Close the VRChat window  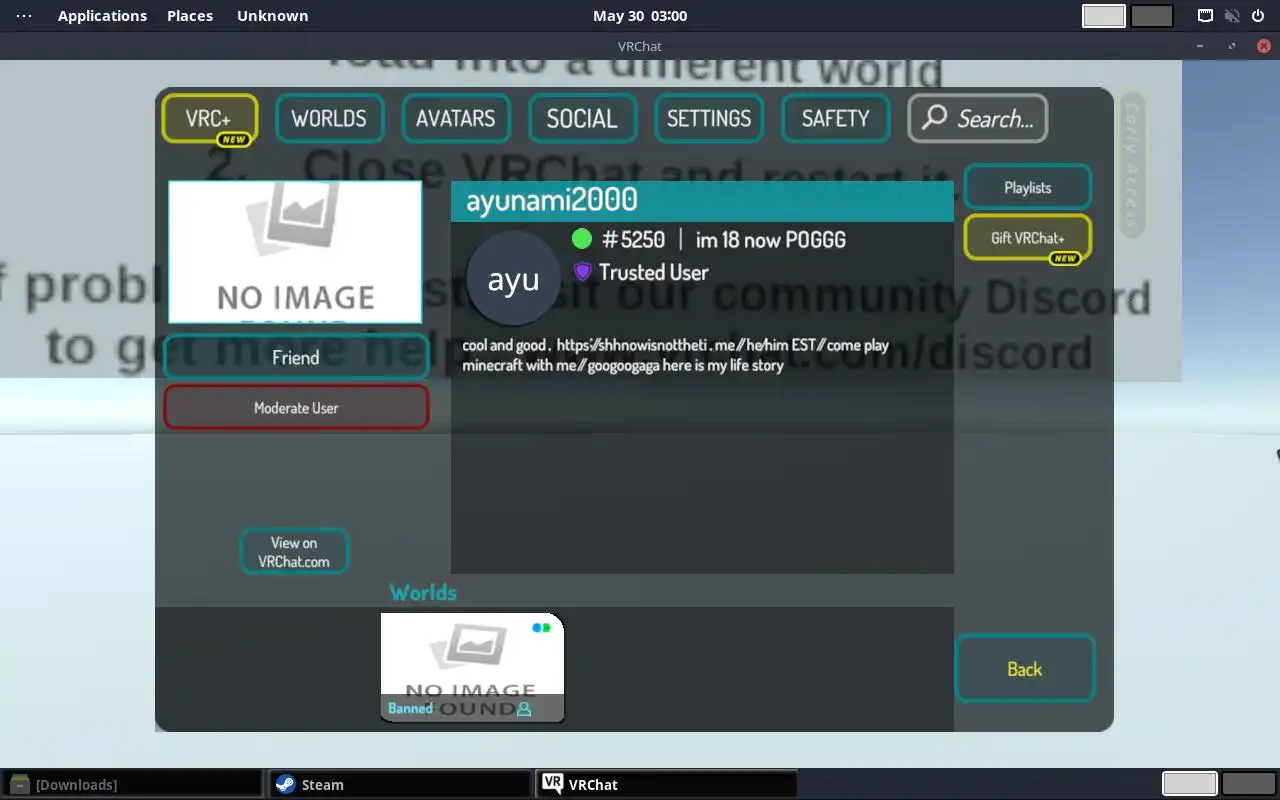pos(1264,46)
